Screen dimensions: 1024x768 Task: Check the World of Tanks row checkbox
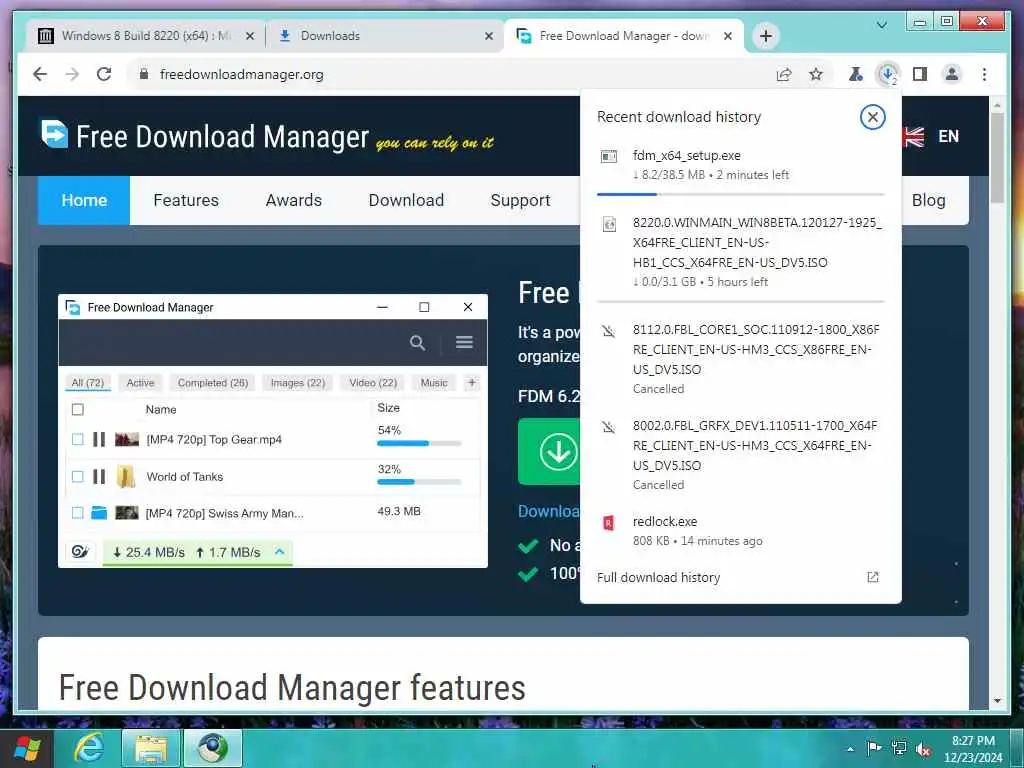tap(78, 477)
